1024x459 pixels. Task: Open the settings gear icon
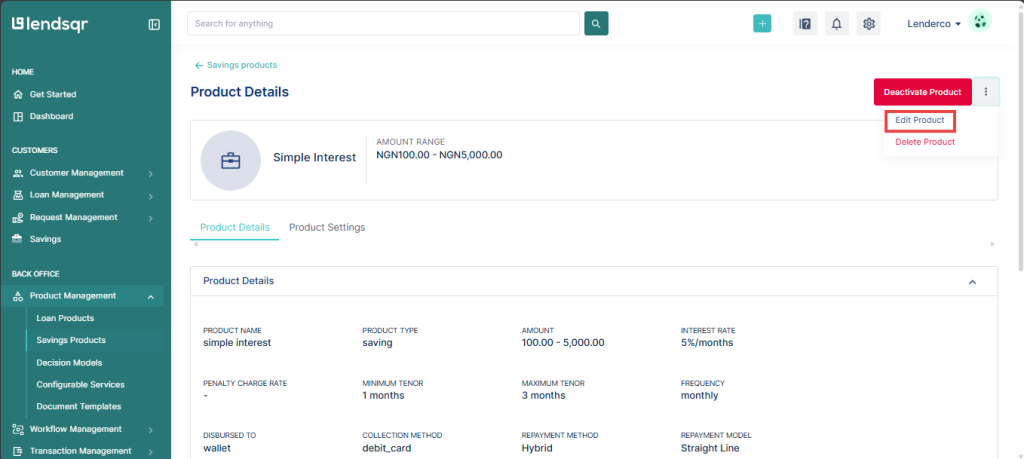[869, 24]
